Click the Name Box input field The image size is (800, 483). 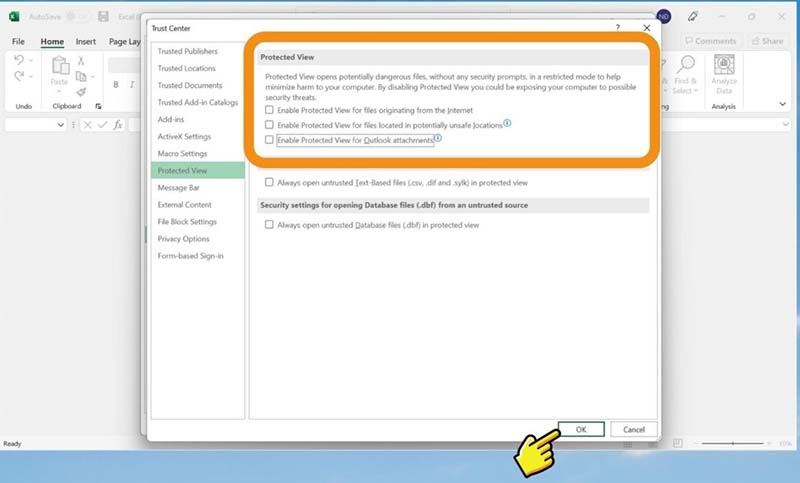click(30, 124)
